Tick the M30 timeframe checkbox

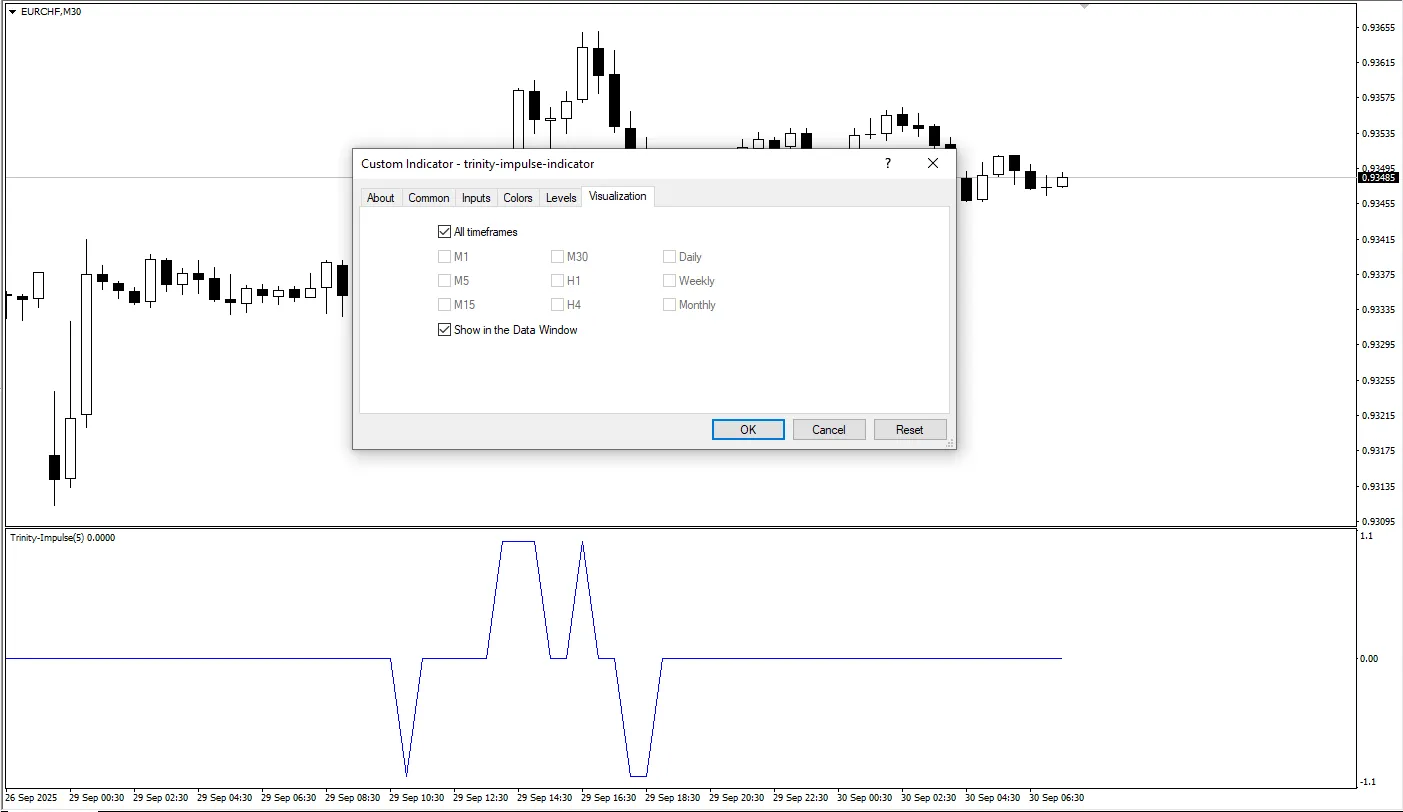pyautogui.click(x=558, y=257)
